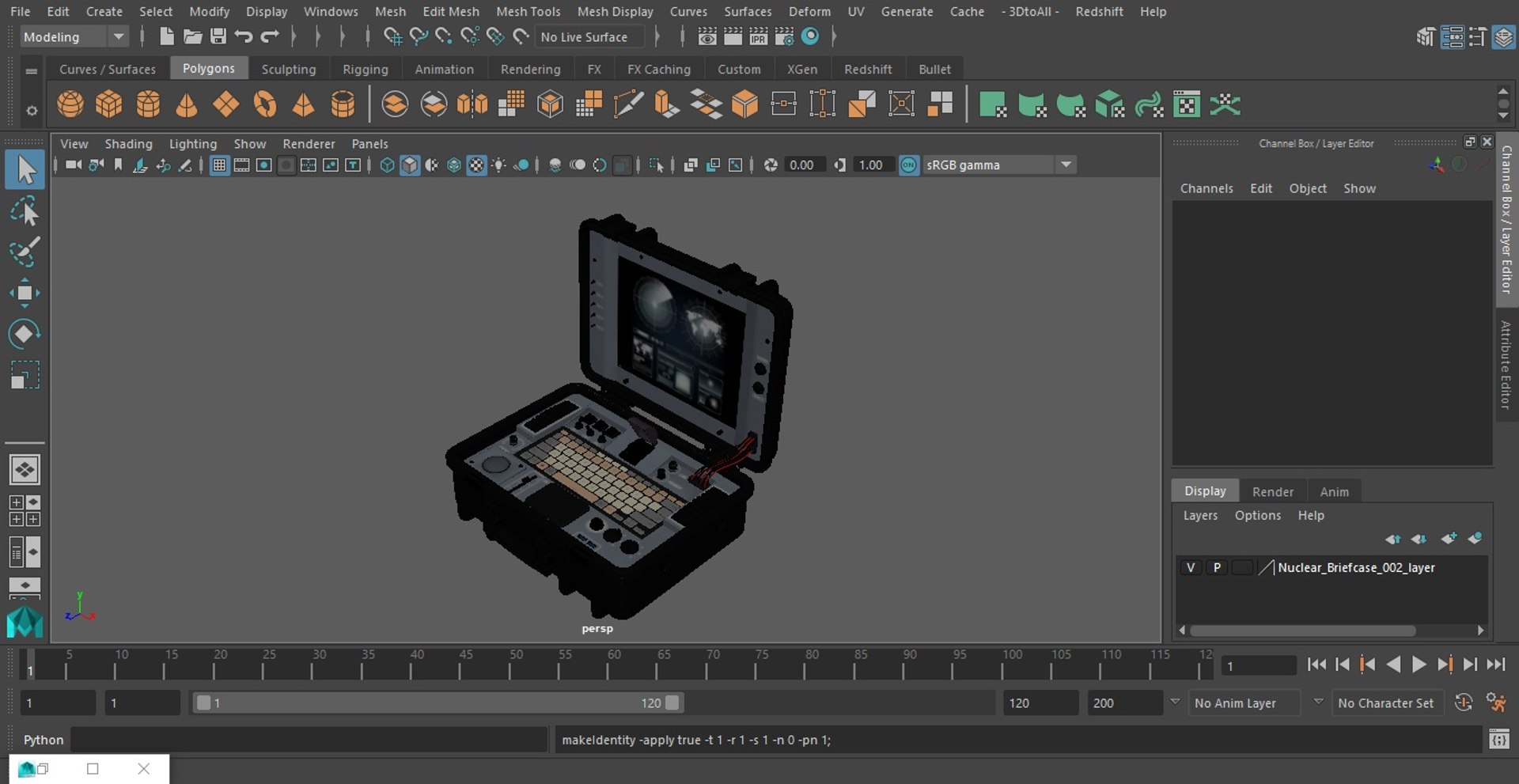The height and width of the screenshot is (784, 1519).
Task: Toggle P playback flag of Nuclear_Briefcase_002_layer
Action: pyautogui.click(x=1217, y=567)
